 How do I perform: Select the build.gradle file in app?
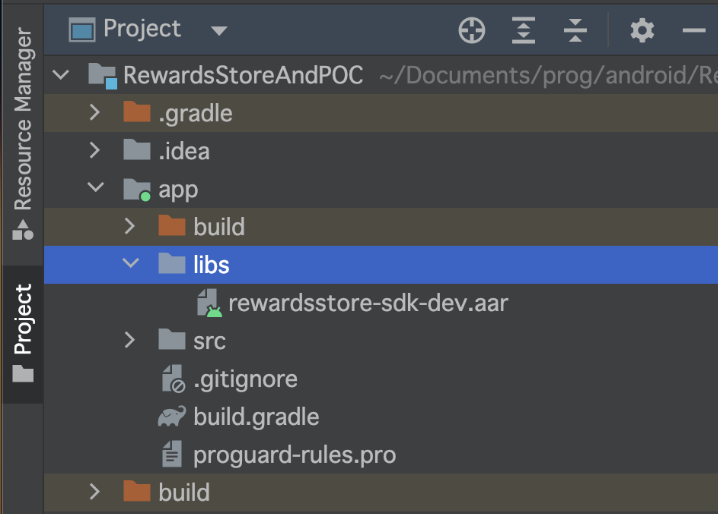click(381, 417)
